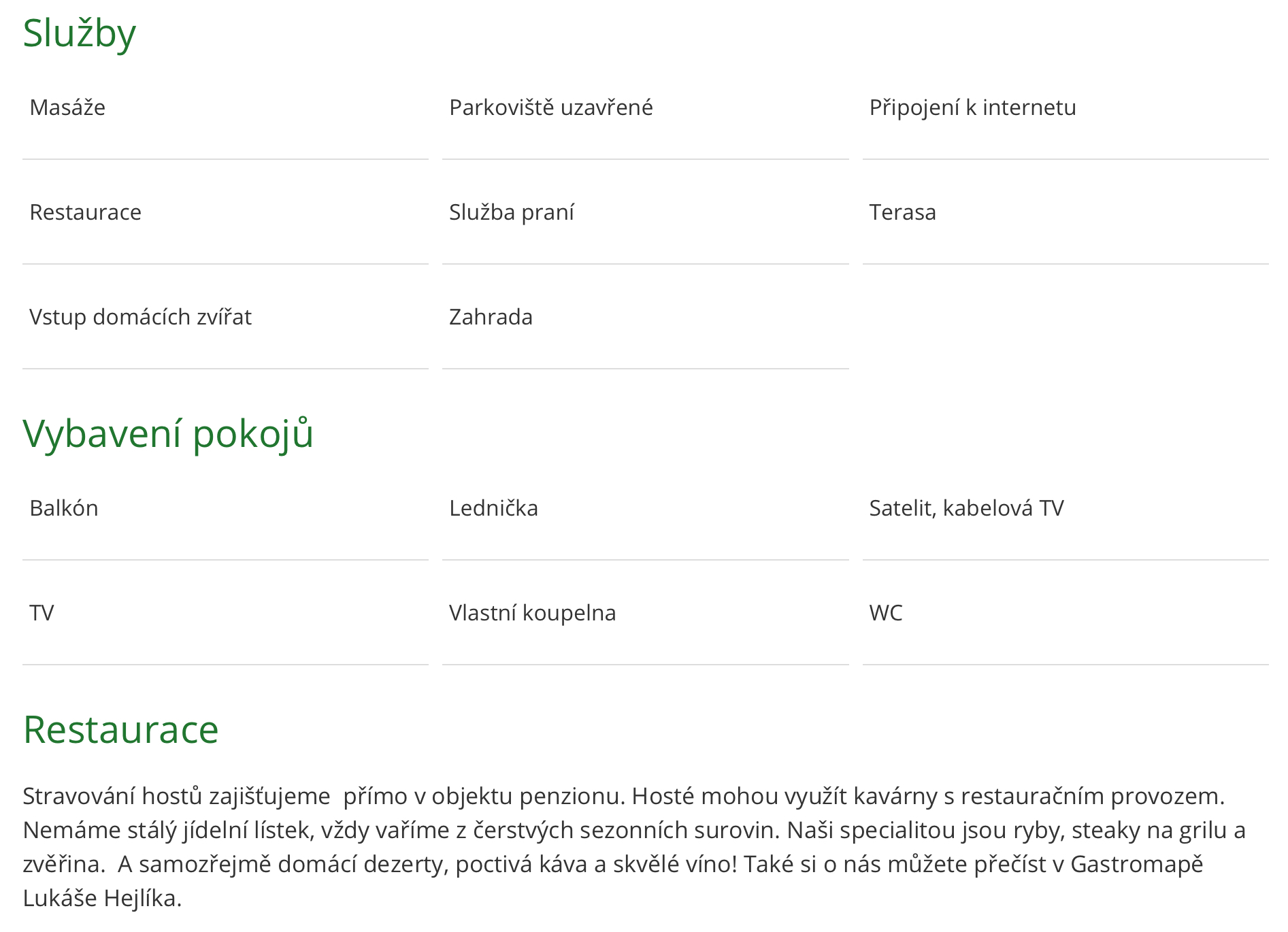Click the Lukáše Hejlíka name text
Screen dimensions: 1288x932
pyautogui.click(x=102, y=898)
